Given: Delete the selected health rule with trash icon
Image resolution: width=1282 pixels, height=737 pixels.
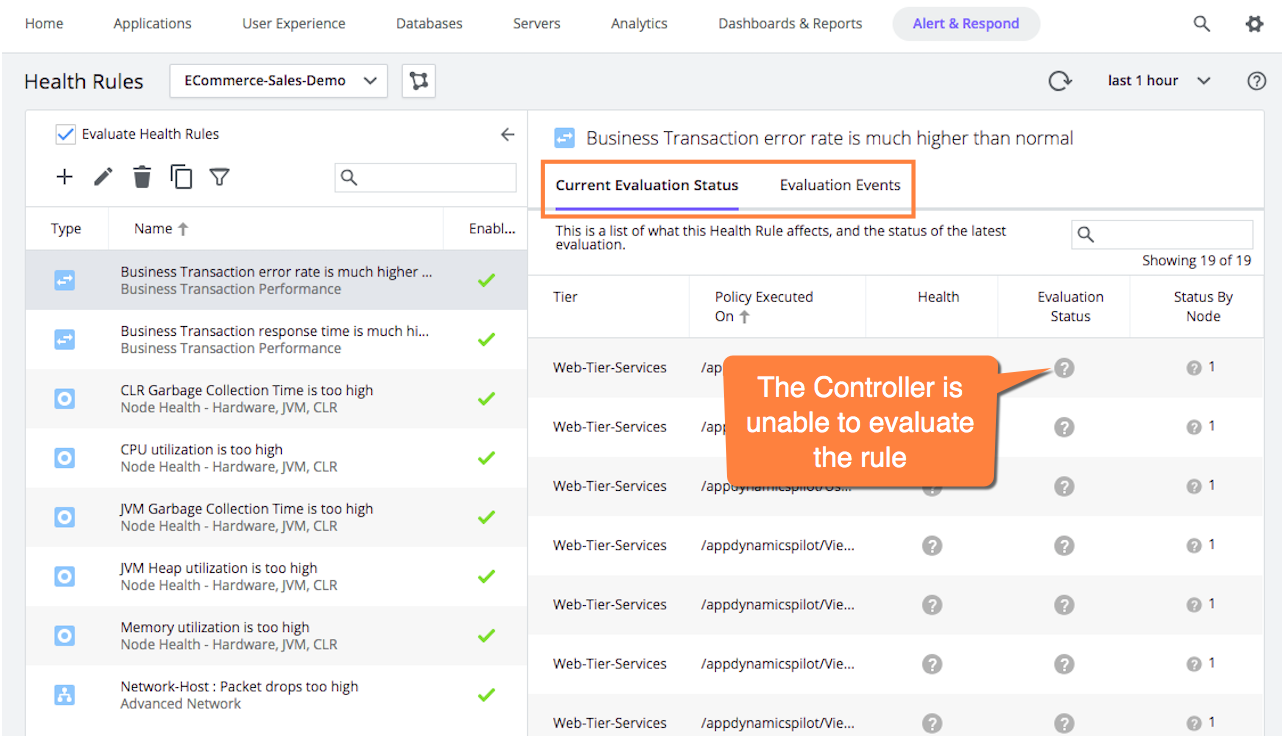Looking at the screenshot, I should point(142,177).
